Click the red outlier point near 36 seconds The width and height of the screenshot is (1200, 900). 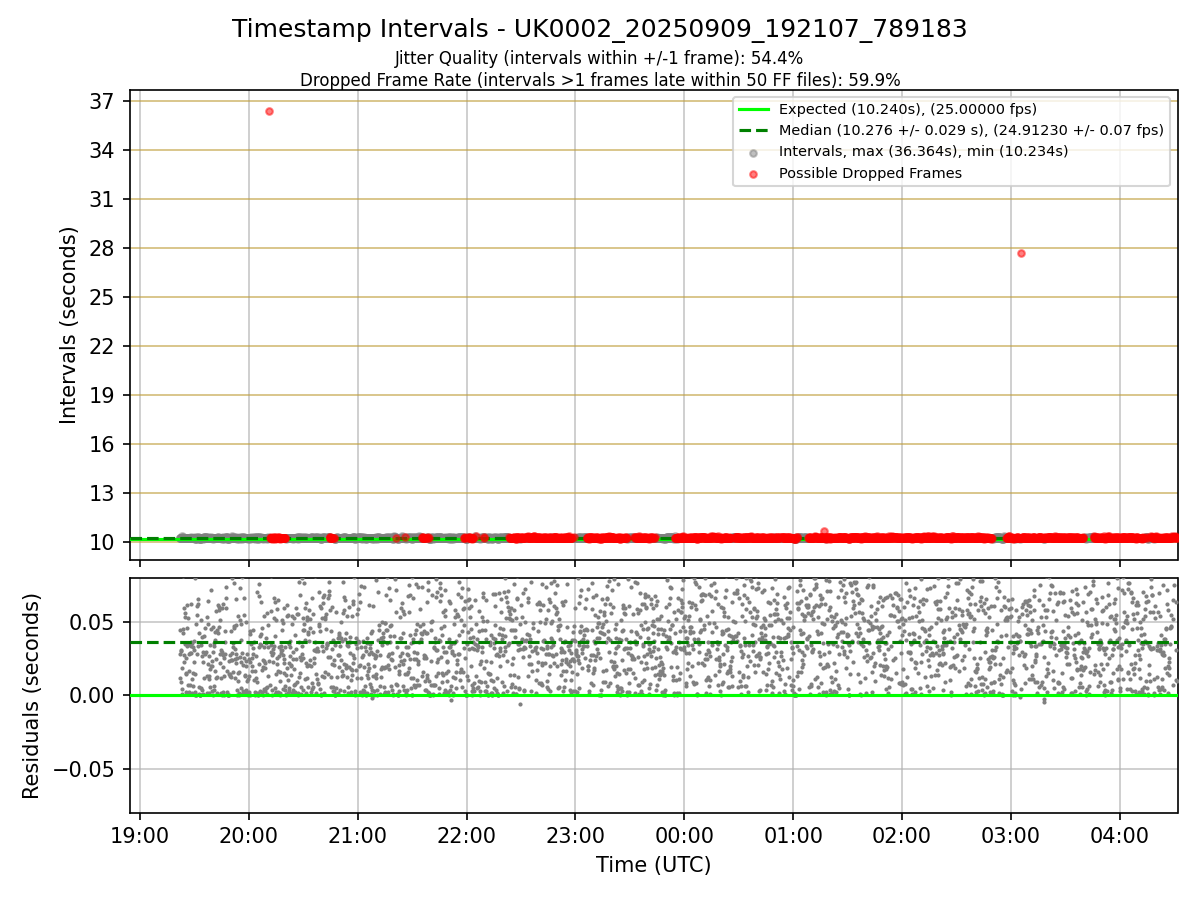269,111
